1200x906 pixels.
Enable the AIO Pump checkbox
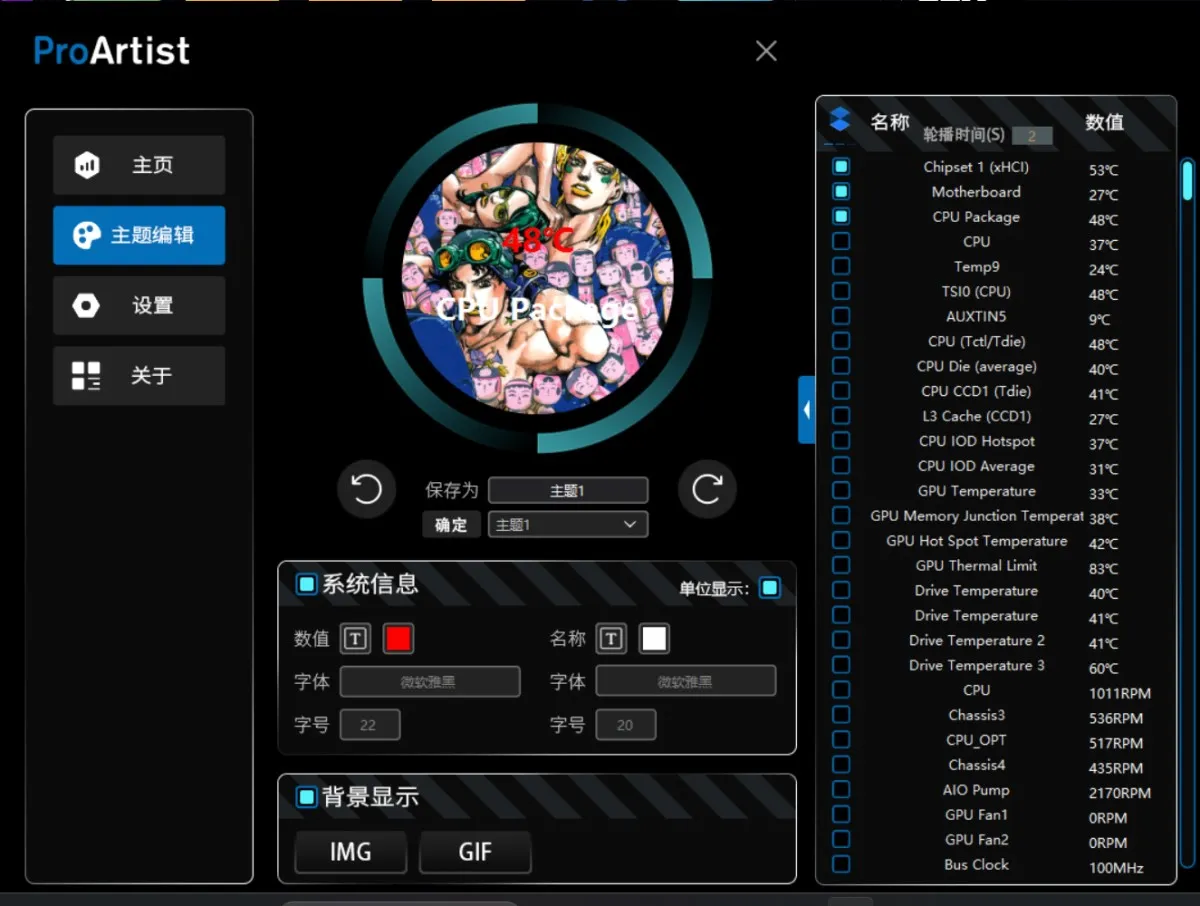point(841,789)
